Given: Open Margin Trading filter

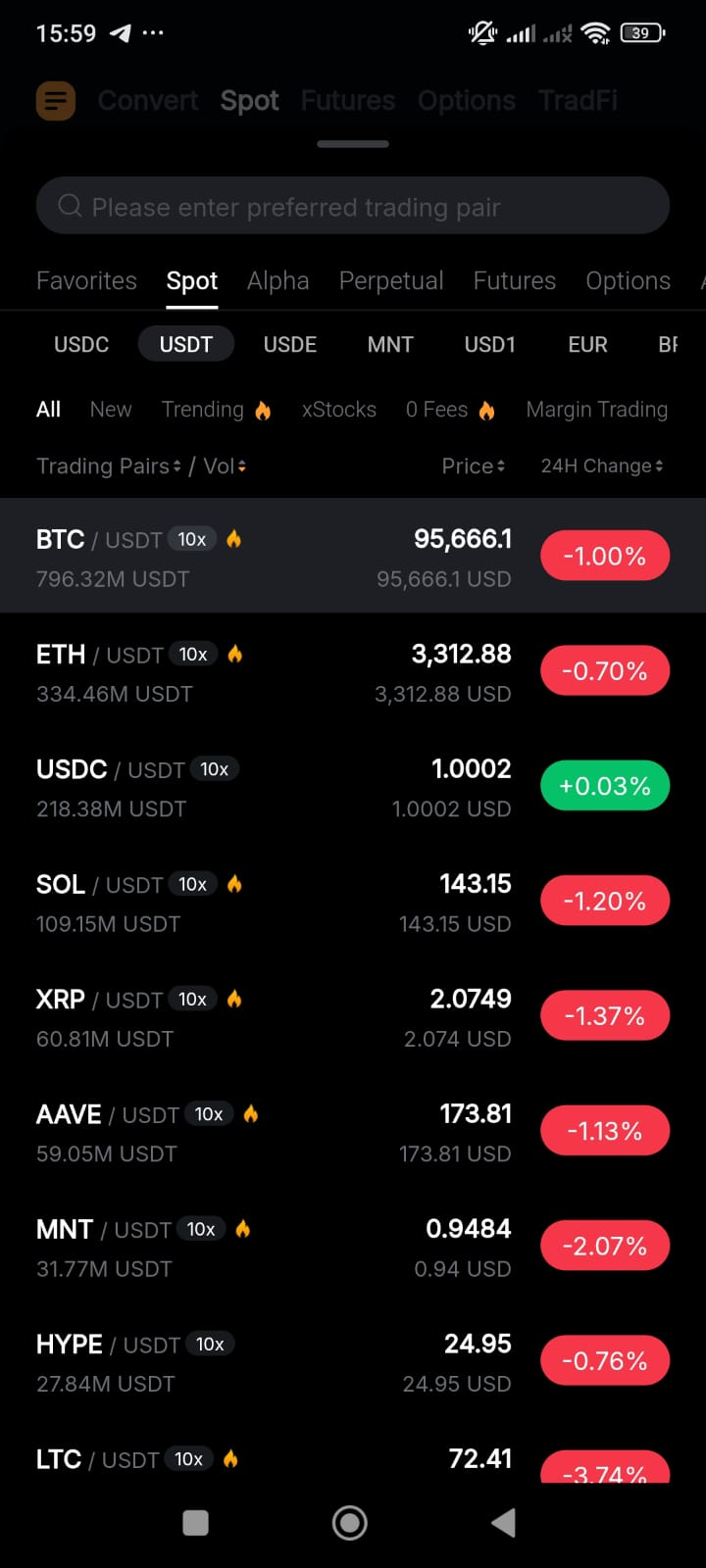Looking at the screenshot, I should click(596, 410).
